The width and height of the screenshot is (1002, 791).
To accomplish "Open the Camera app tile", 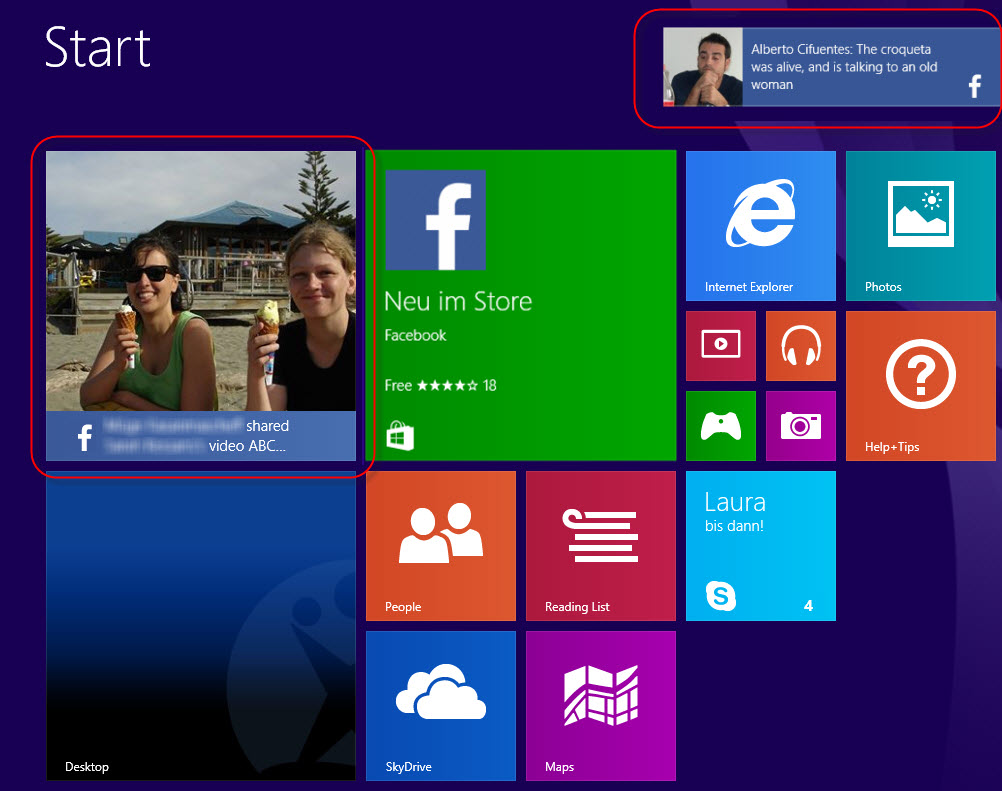I will (x=800, y=426).
